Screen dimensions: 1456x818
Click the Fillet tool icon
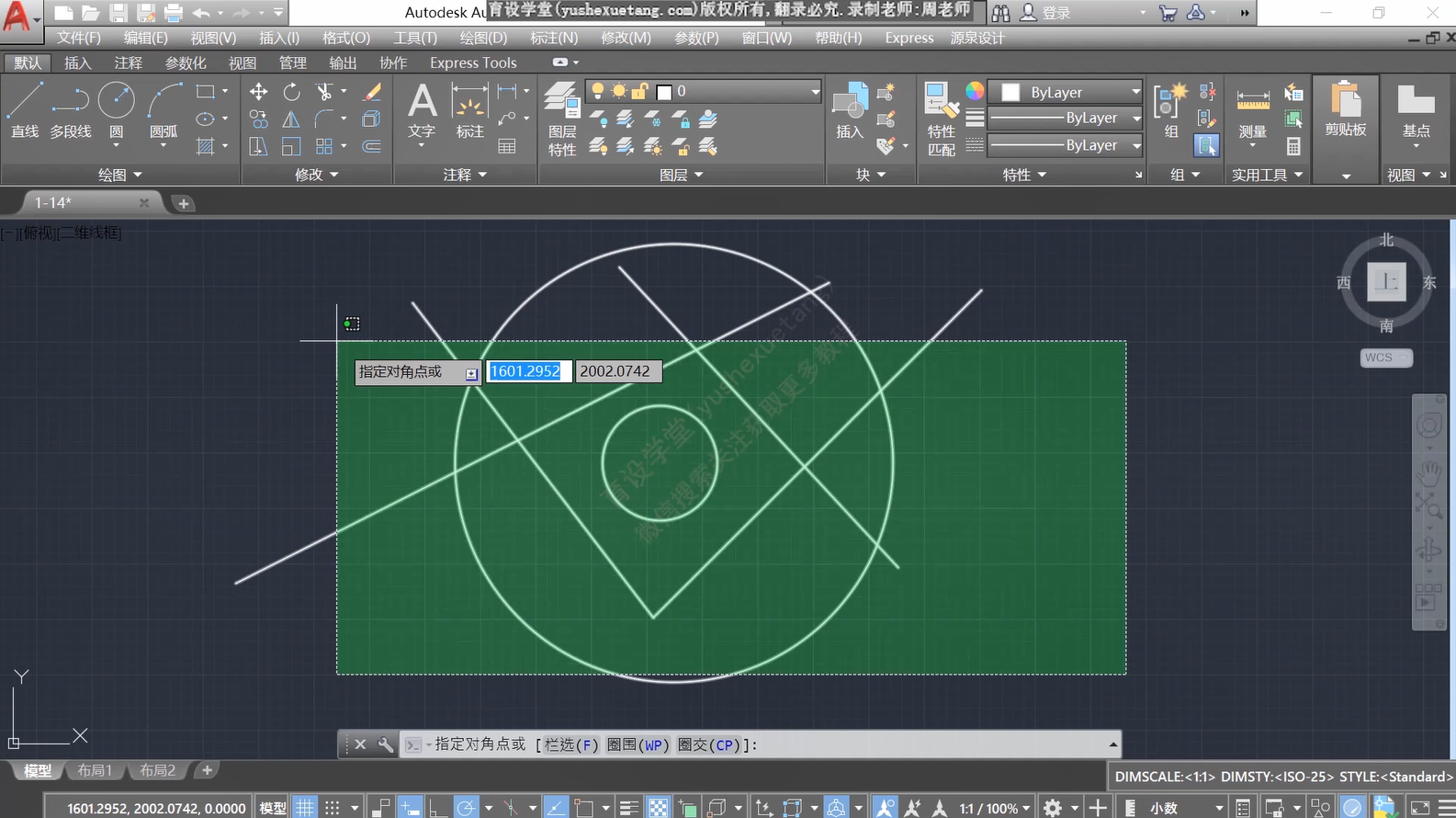click(x=323, y=119)
